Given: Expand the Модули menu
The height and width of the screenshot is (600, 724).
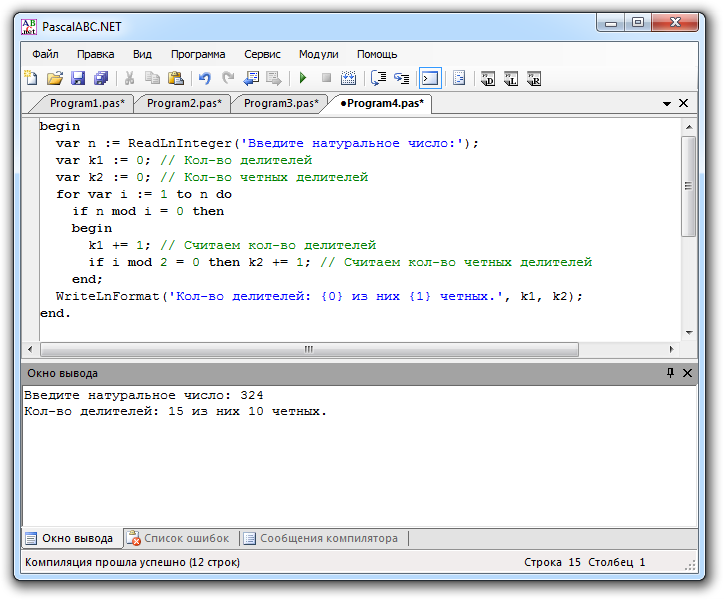Looking at the screenshot, I should (318, 54).
